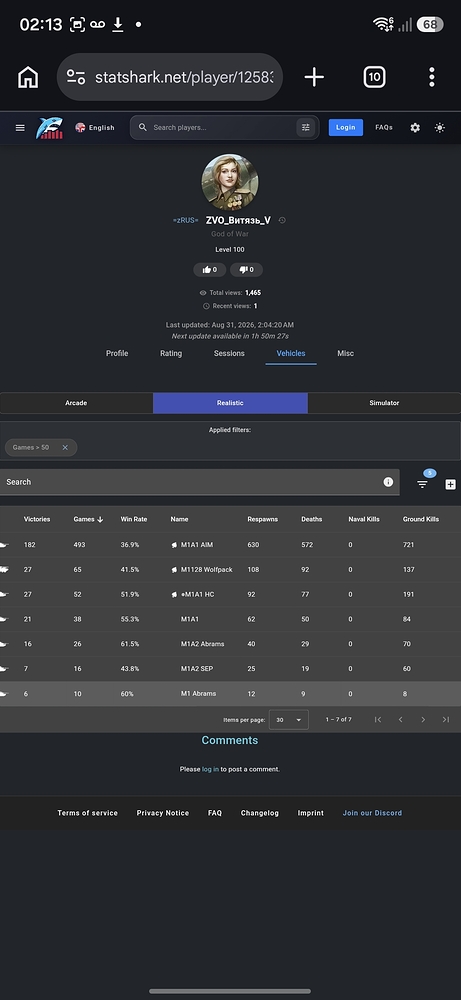Click search info icon

[388, 482]
